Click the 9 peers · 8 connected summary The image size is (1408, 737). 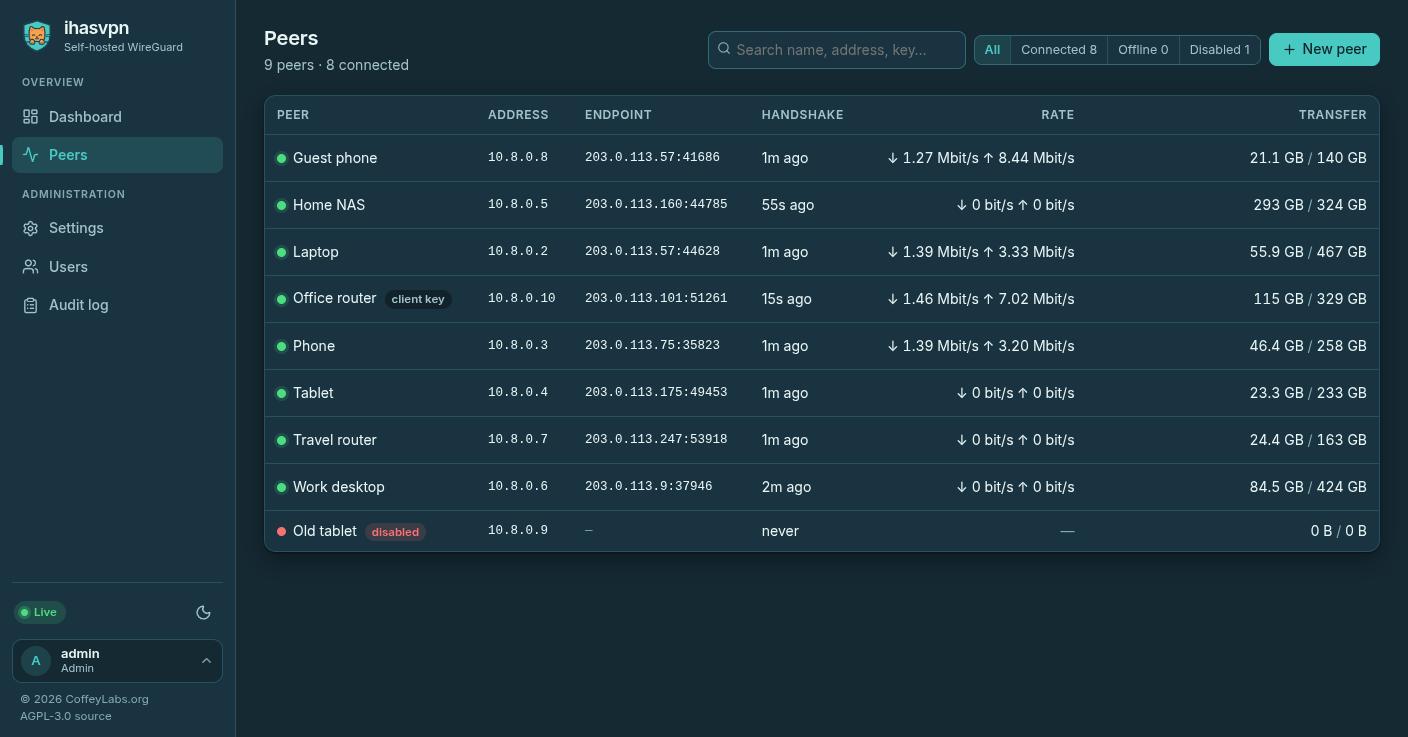(336, 65)
